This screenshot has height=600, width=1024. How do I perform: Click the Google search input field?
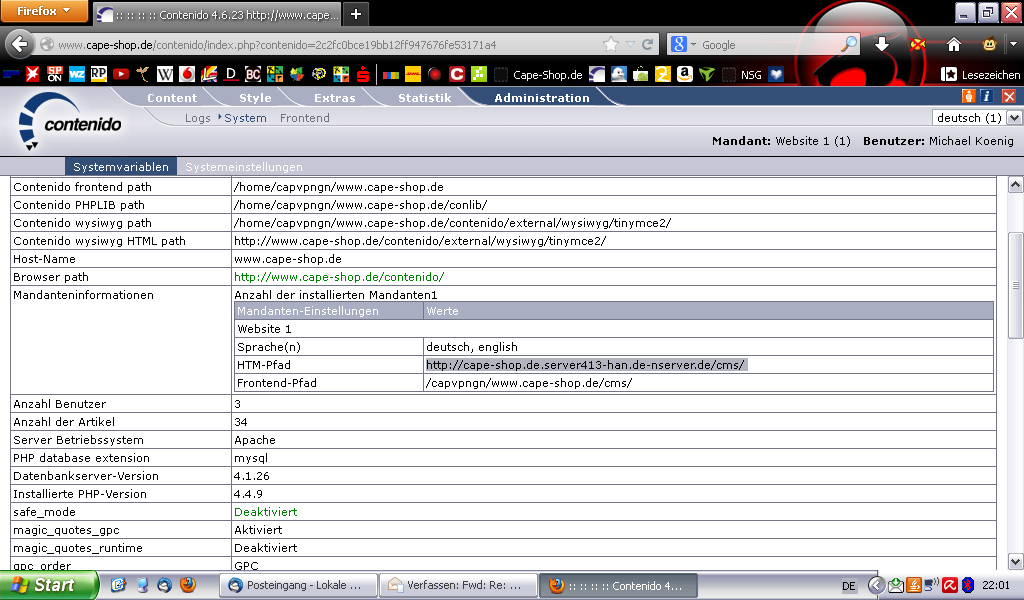tap(770, 45)
